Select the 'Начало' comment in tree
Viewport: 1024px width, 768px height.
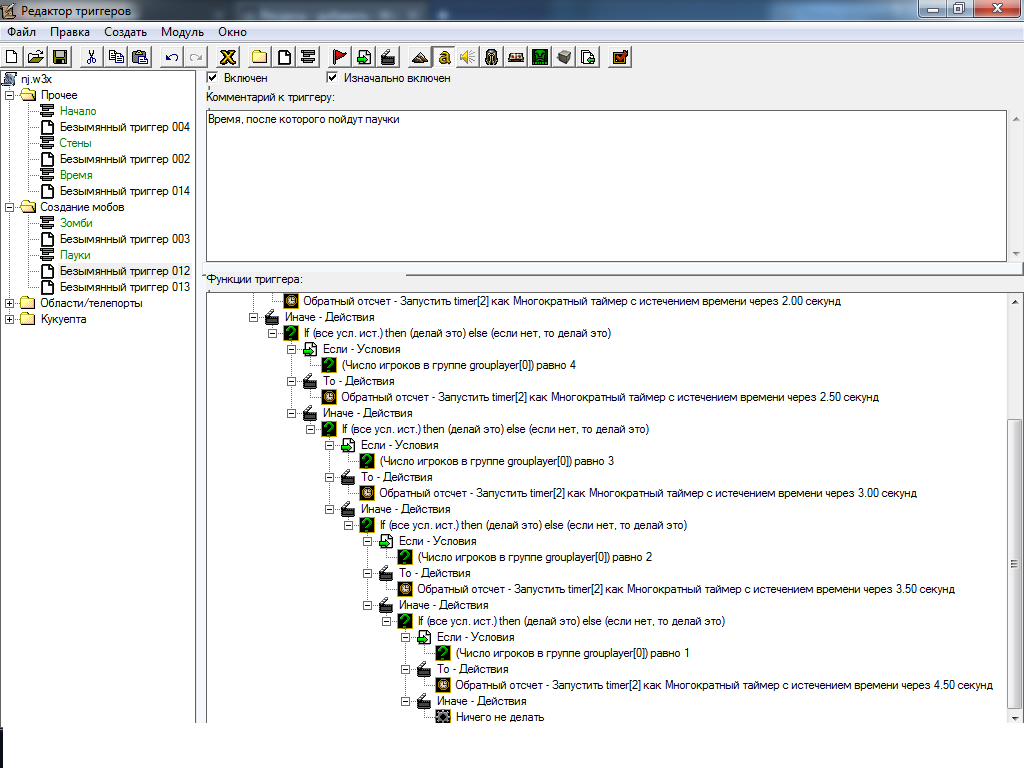[x=78, y=111]
